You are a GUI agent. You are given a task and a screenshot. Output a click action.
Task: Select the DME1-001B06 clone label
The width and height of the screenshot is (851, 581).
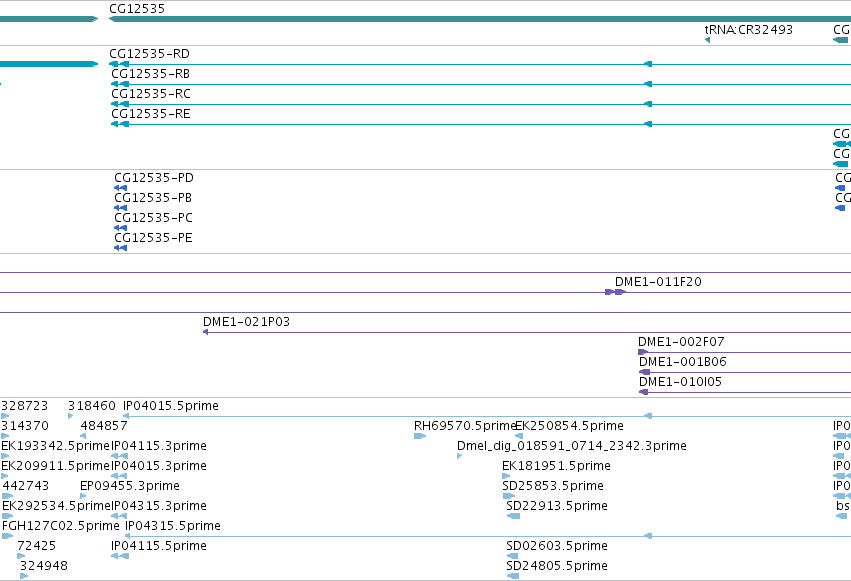click(683, 362)
